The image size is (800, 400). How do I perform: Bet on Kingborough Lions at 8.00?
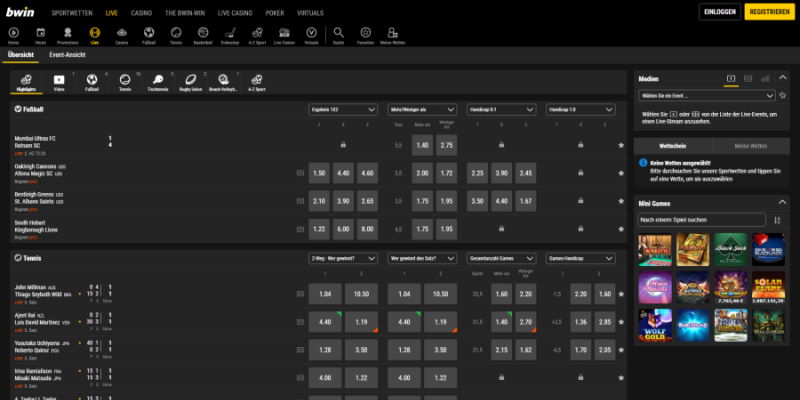tap(367, 229)
